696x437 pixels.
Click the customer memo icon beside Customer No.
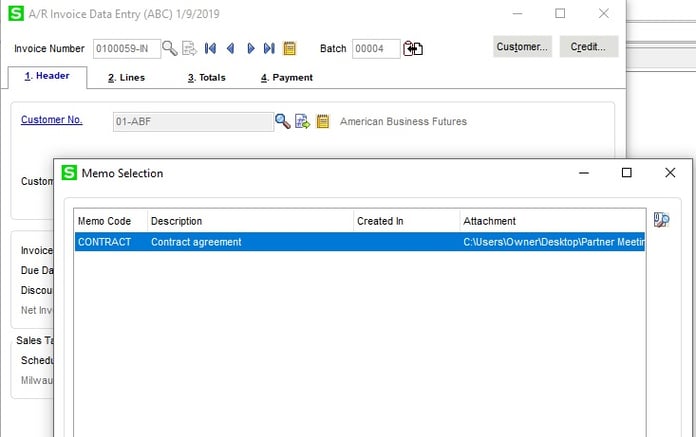322,122
